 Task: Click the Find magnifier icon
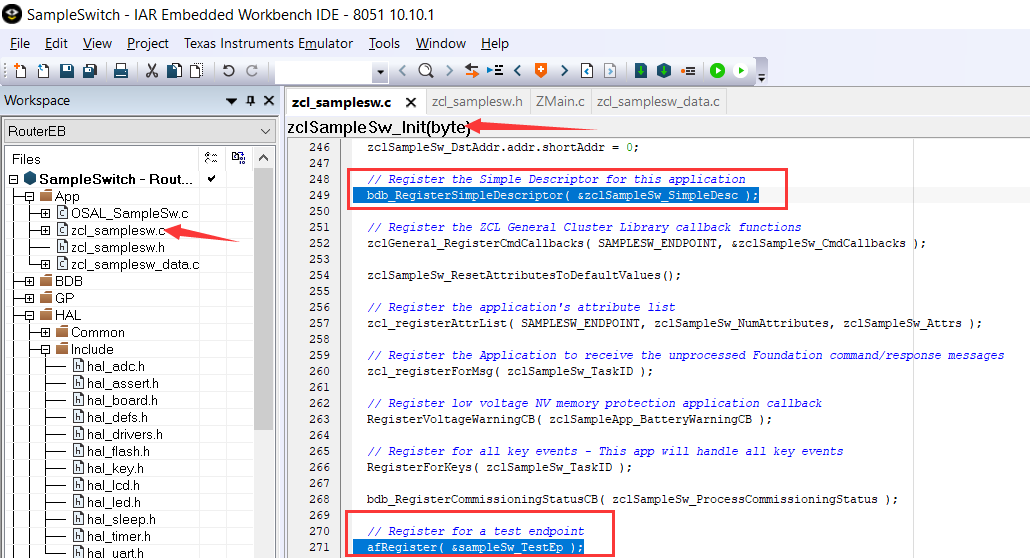[426, 70]
